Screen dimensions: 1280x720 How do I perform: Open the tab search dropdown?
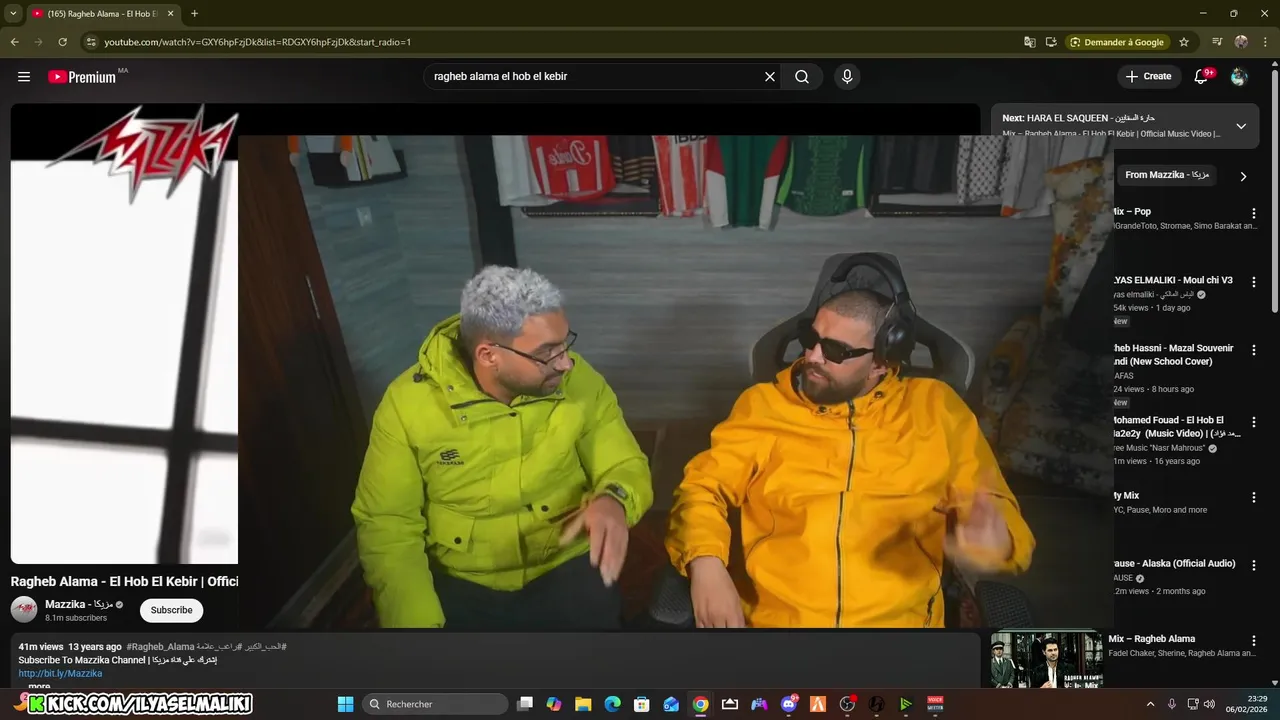pyautogui.click(x=13, y=14)
